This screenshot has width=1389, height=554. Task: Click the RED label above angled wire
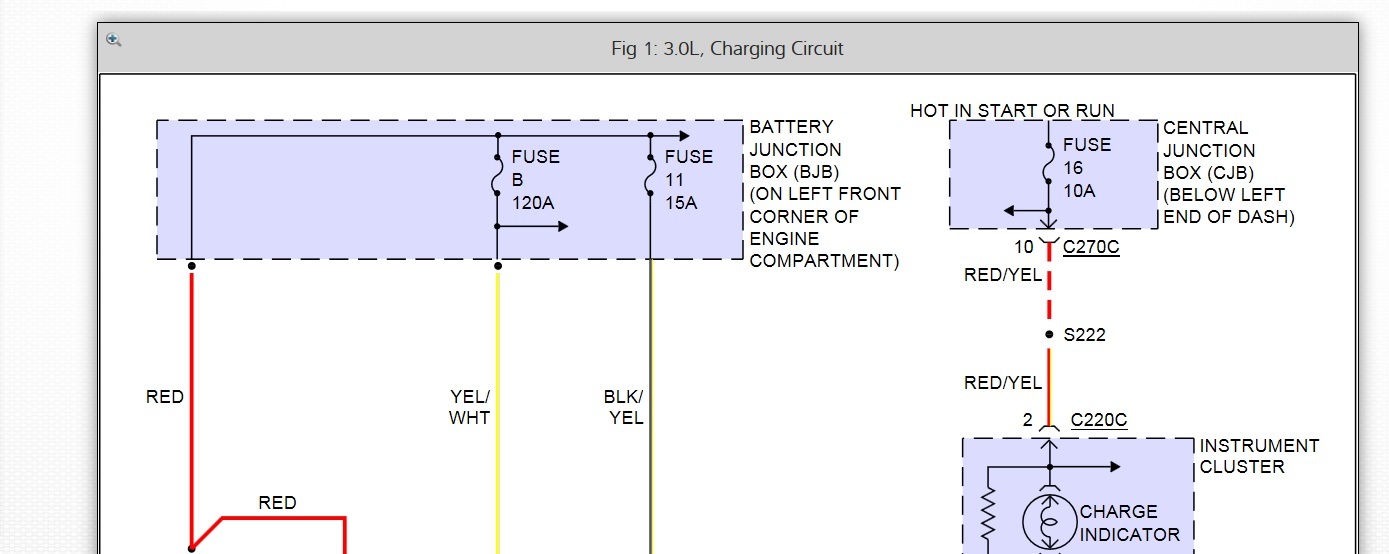click(277, 503)
